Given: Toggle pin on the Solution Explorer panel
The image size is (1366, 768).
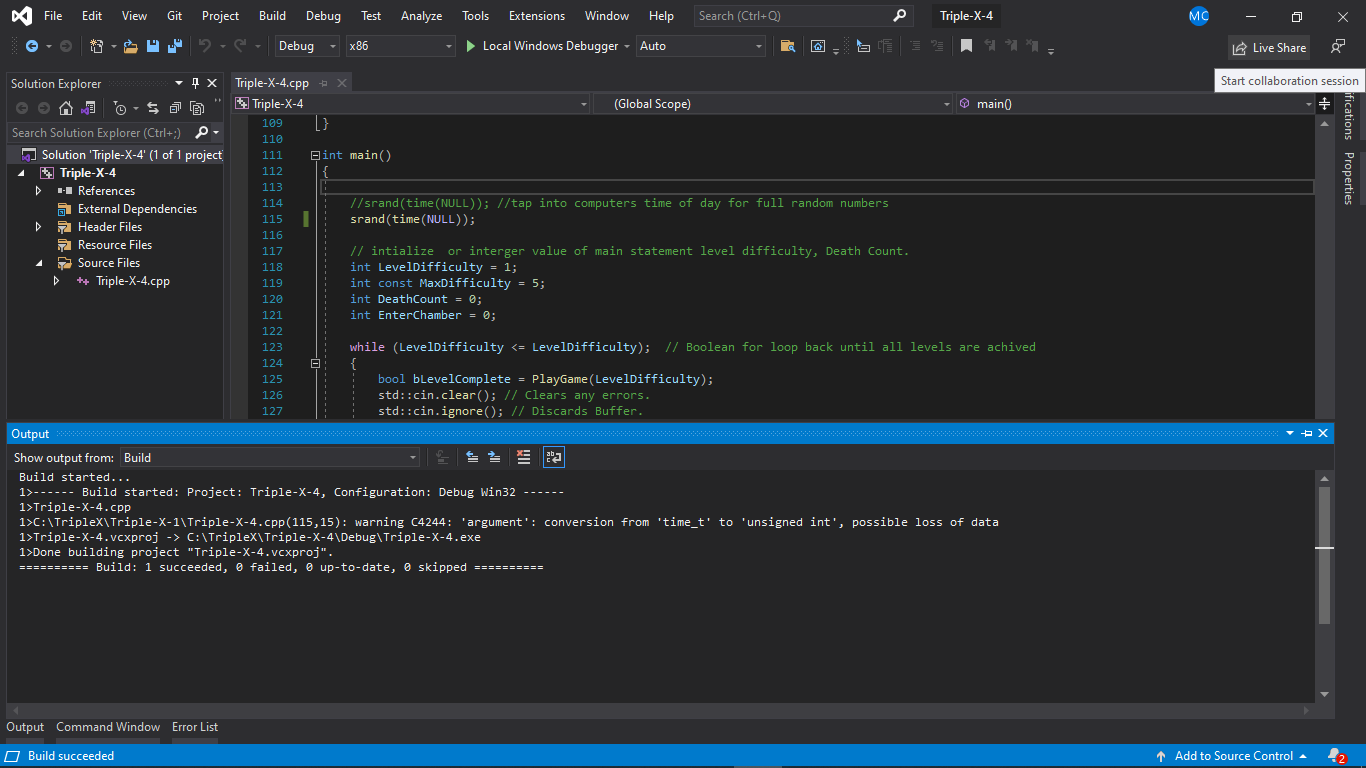Looking at the screenshot, I should click(196, 83).
